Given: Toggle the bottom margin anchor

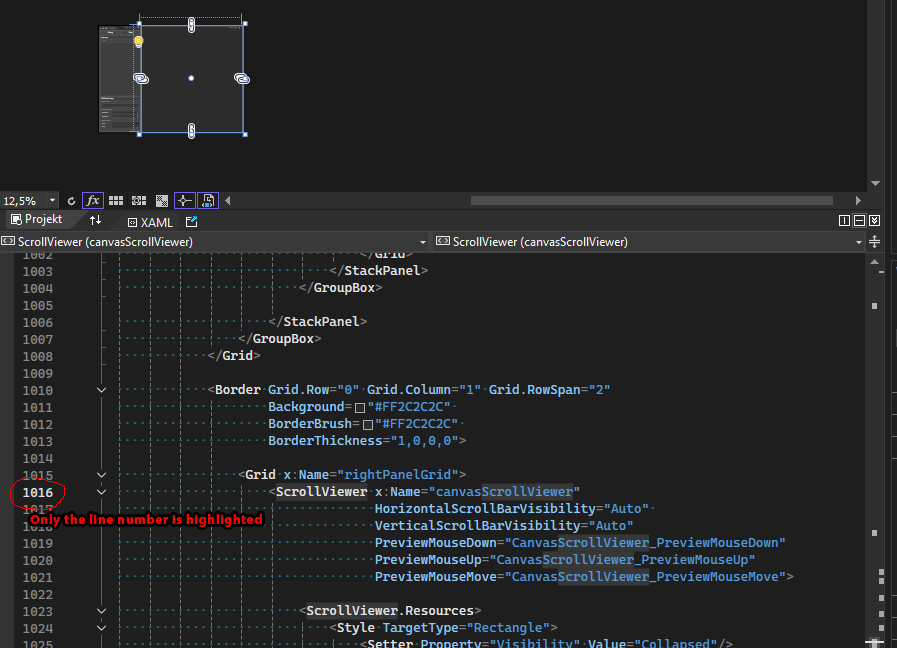Looking at the screenshot, I should 192,131.
